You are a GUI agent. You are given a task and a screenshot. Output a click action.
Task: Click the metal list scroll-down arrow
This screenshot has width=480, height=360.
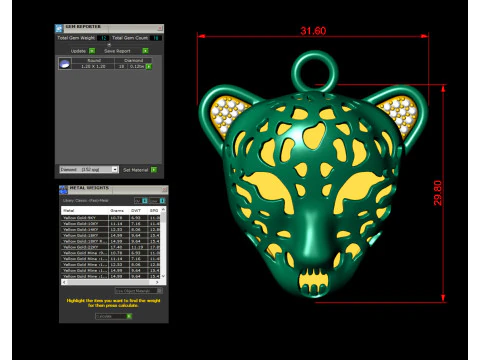coord(163,276)
